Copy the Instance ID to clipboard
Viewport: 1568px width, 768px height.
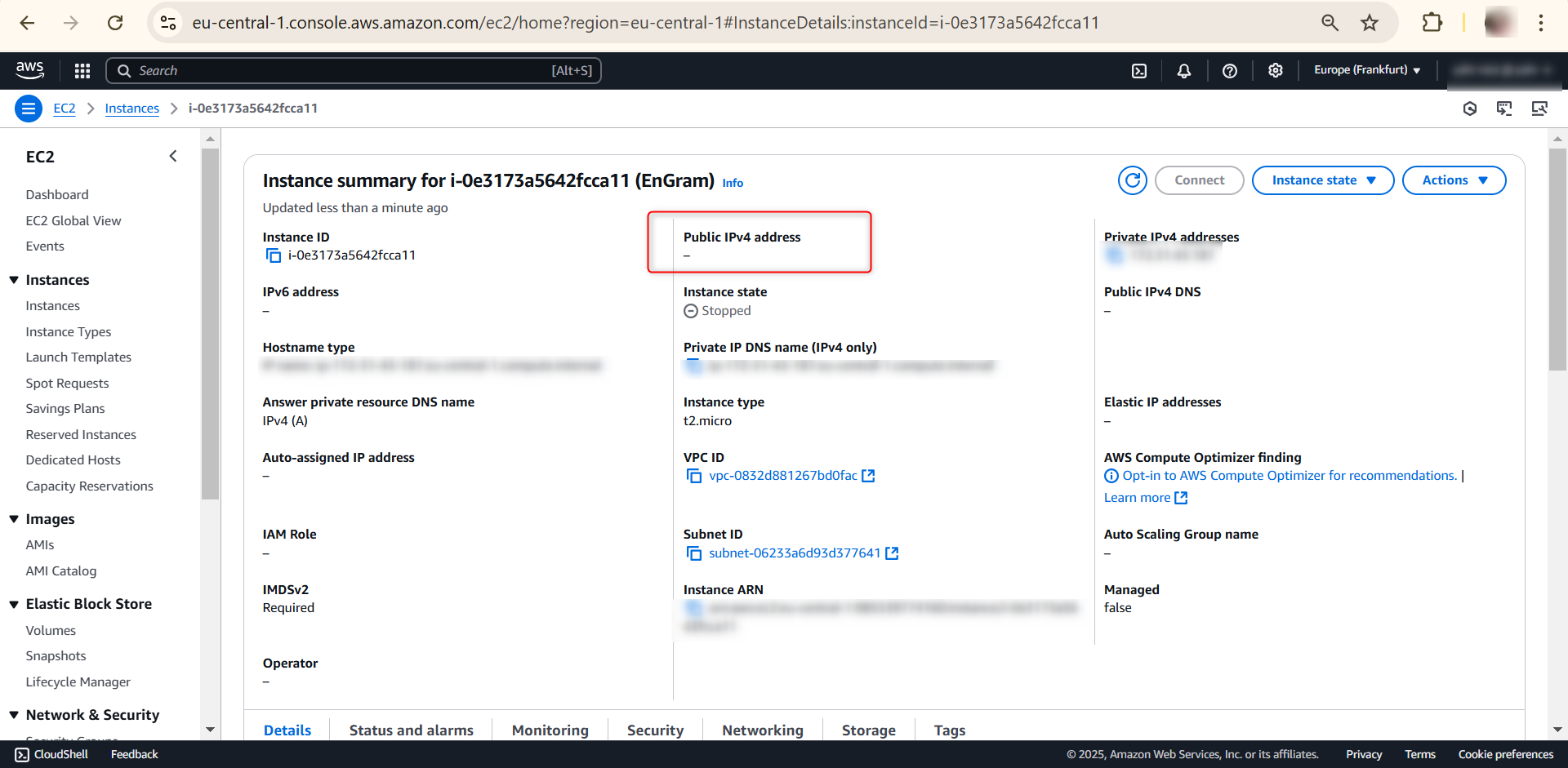274,255
